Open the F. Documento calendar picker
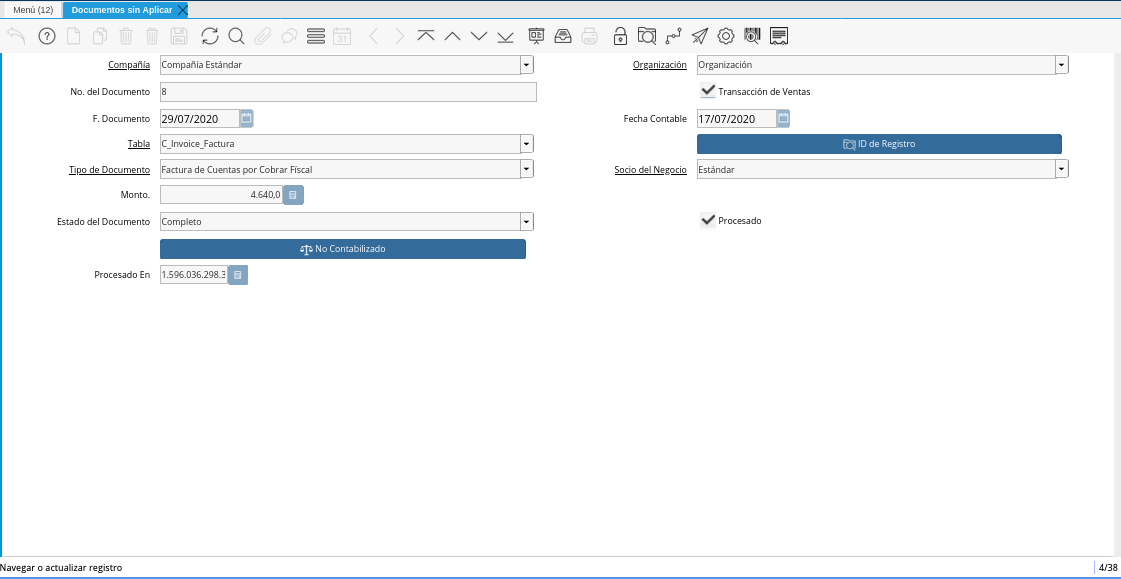Viewport: 1121px width, 579px height. pos(247,118)
